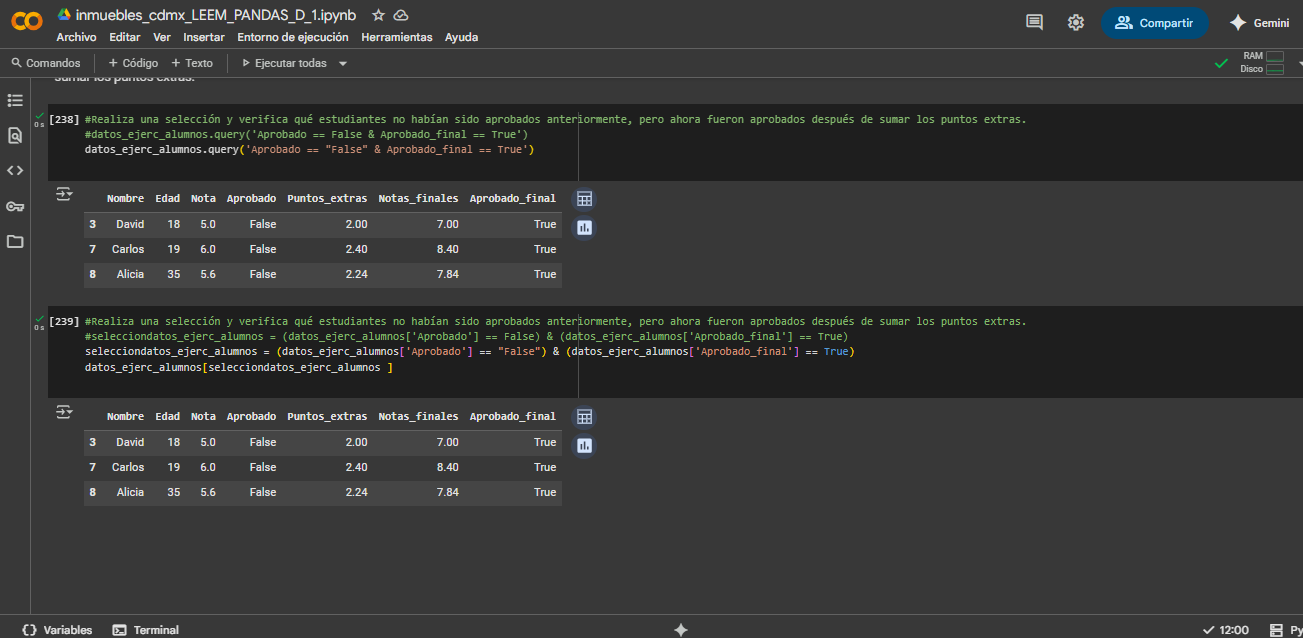Add a new code cell with + Código

pyautogui.click(x=133, y=63)
